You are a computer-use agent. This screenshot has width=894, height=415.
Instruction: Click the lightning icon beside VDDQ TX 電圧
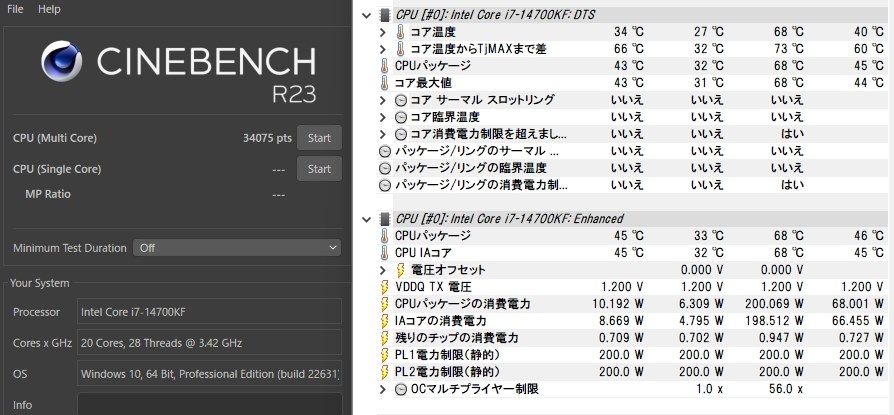click(x=385, y=287)
